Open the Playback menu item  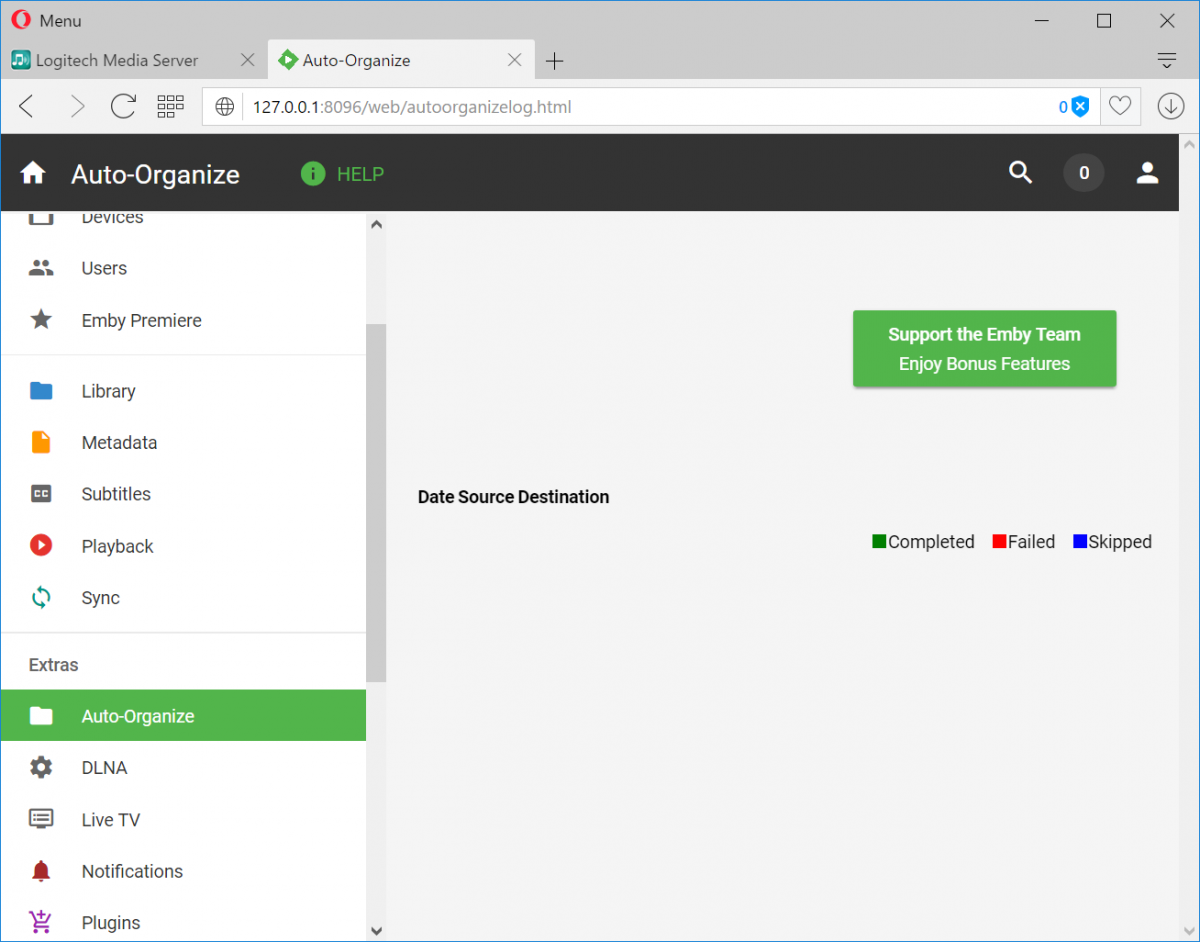(x=183, y=546)
